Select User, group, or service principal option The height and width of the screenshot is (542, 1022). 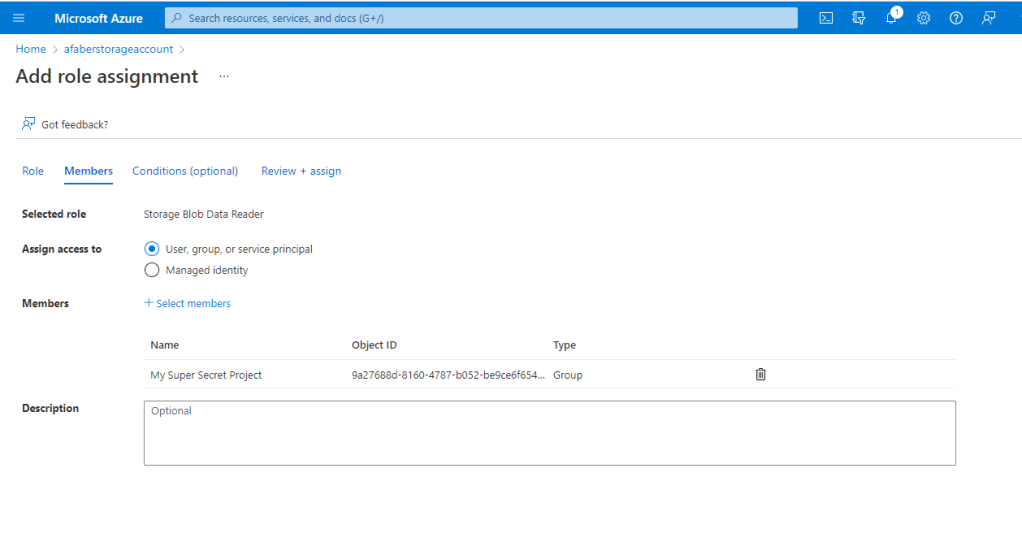tap(152, 249)
